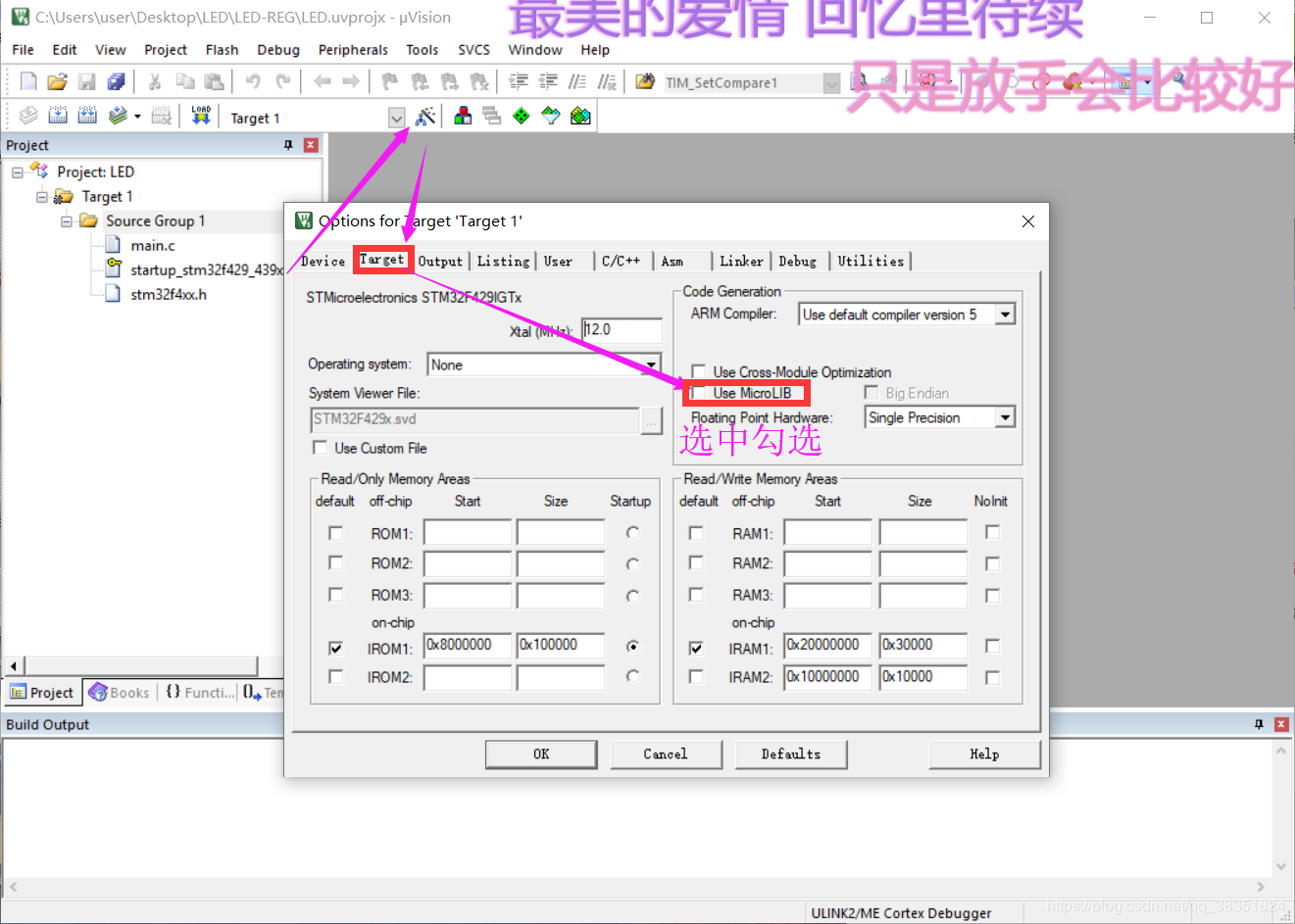Open the Flash menu

(x=222, y=50)
